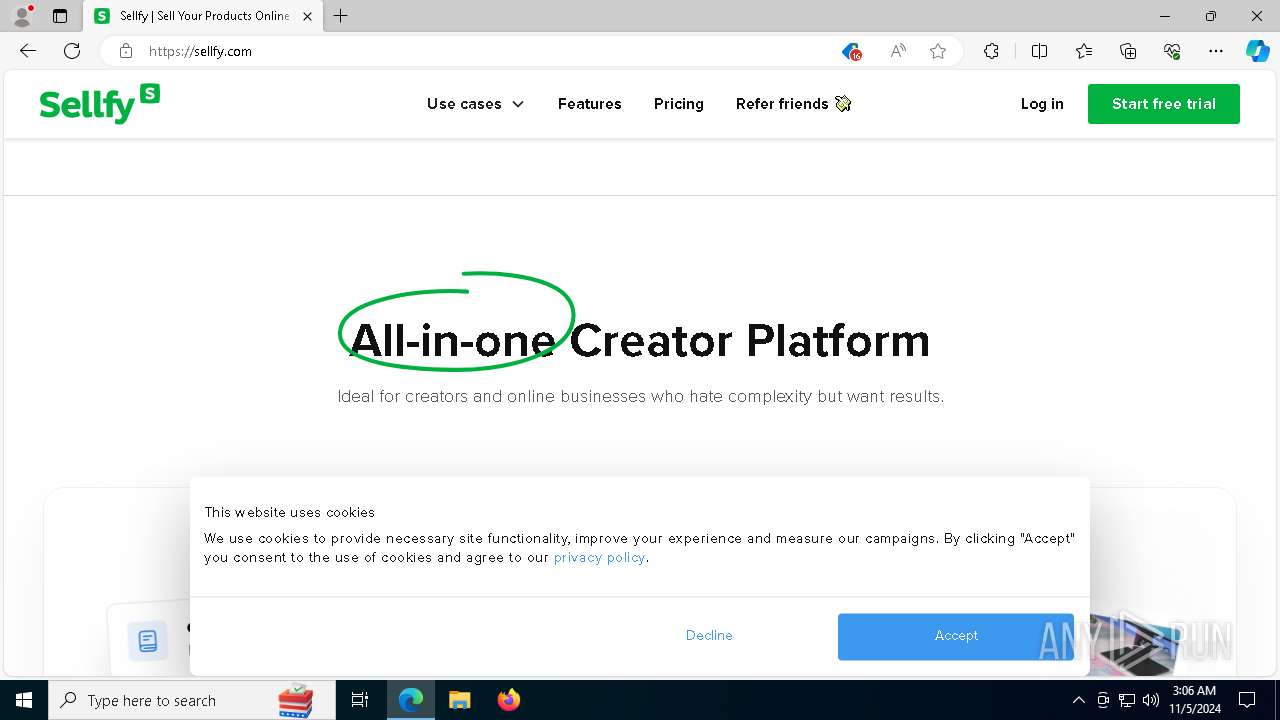Open the Copilot icon in the toolbar
1280x720 pixels.
1257,51
